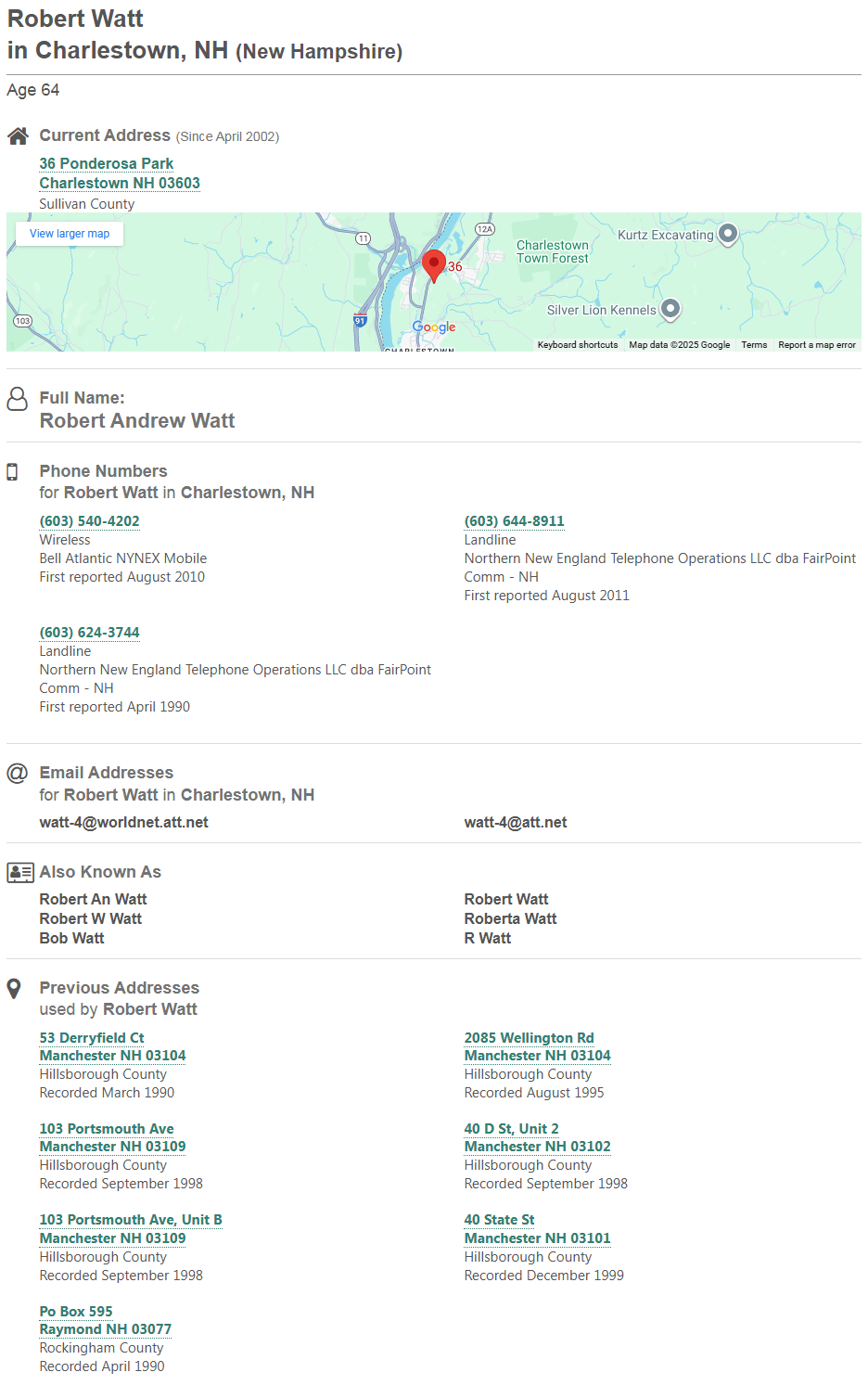Click the red map marker pin
Screen dimensions: 868x1398
(433, 263)
